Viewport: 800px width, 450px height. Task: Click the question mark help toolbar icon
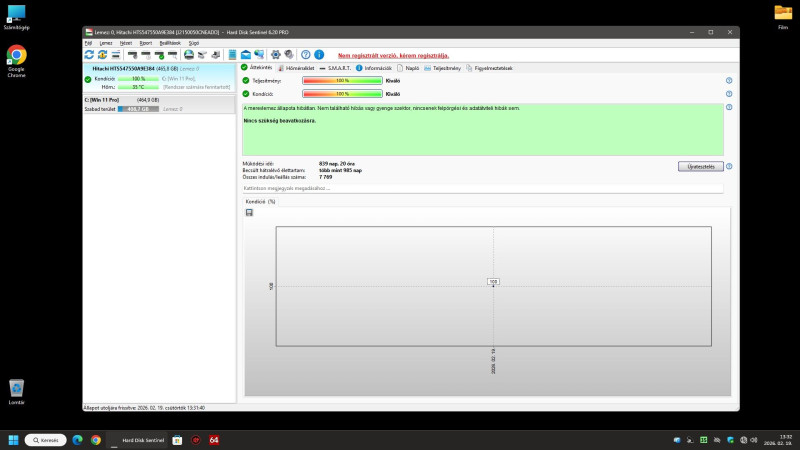click(306, 55)
